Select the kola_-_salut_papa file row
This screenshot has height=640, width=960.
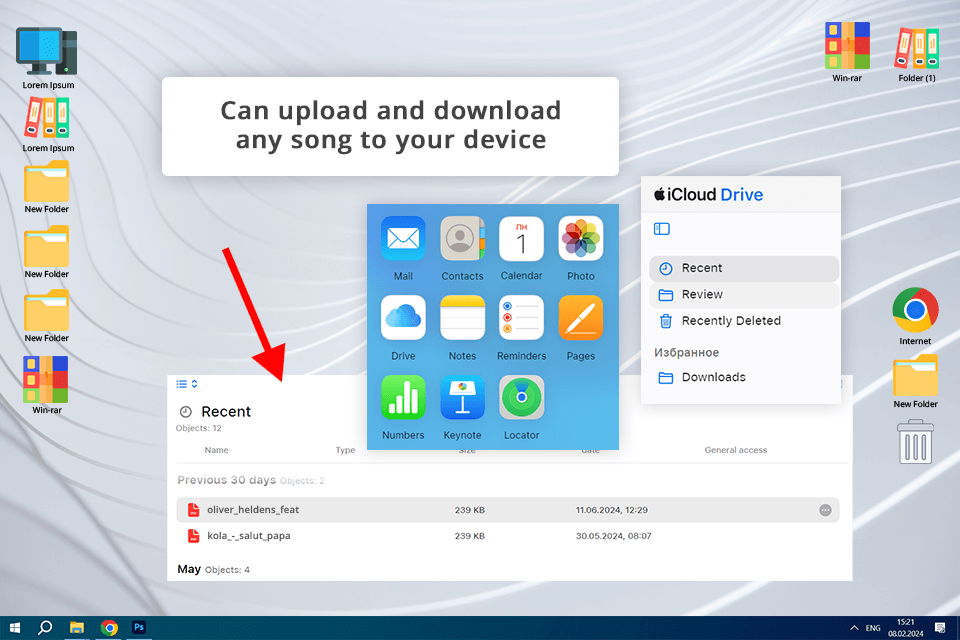point(508,536)
